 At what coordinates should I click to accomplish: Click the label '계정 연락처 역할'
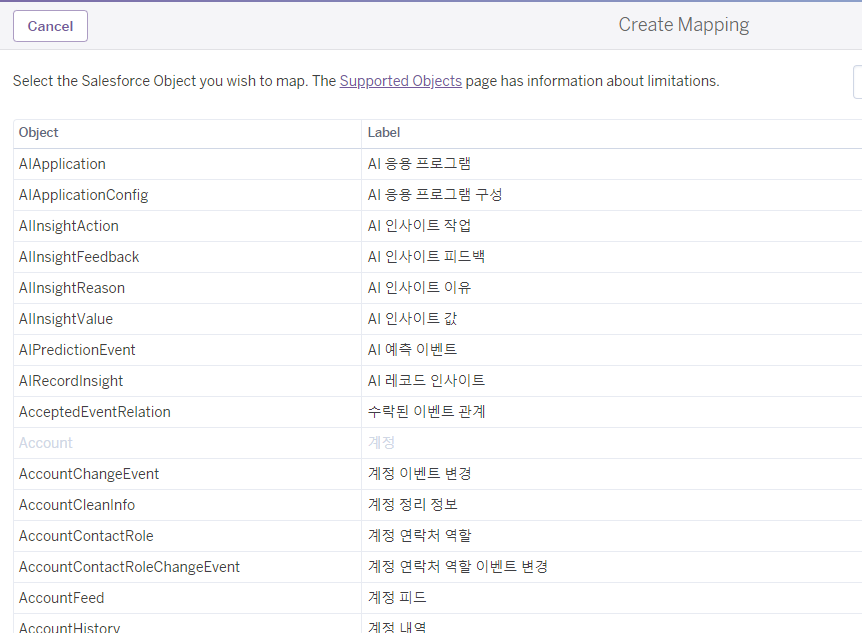point(419,536)
